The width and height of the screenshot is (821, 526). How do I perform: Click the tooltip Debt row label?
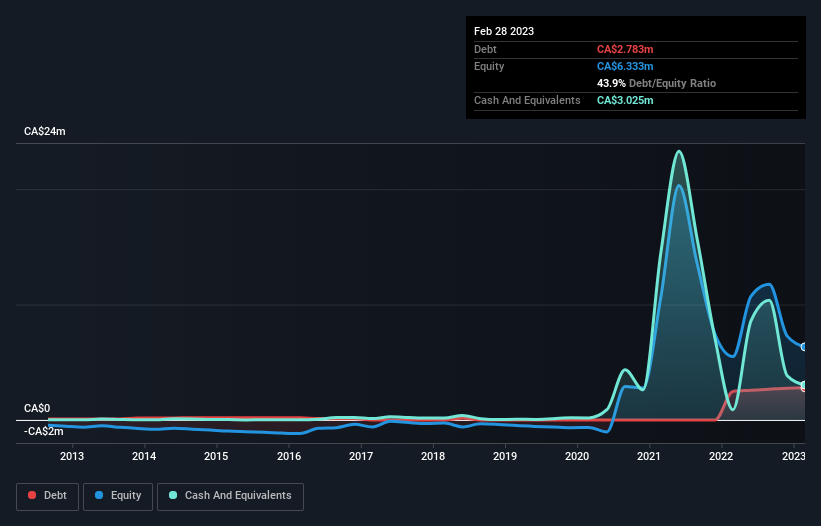click(x=485, y=49)
